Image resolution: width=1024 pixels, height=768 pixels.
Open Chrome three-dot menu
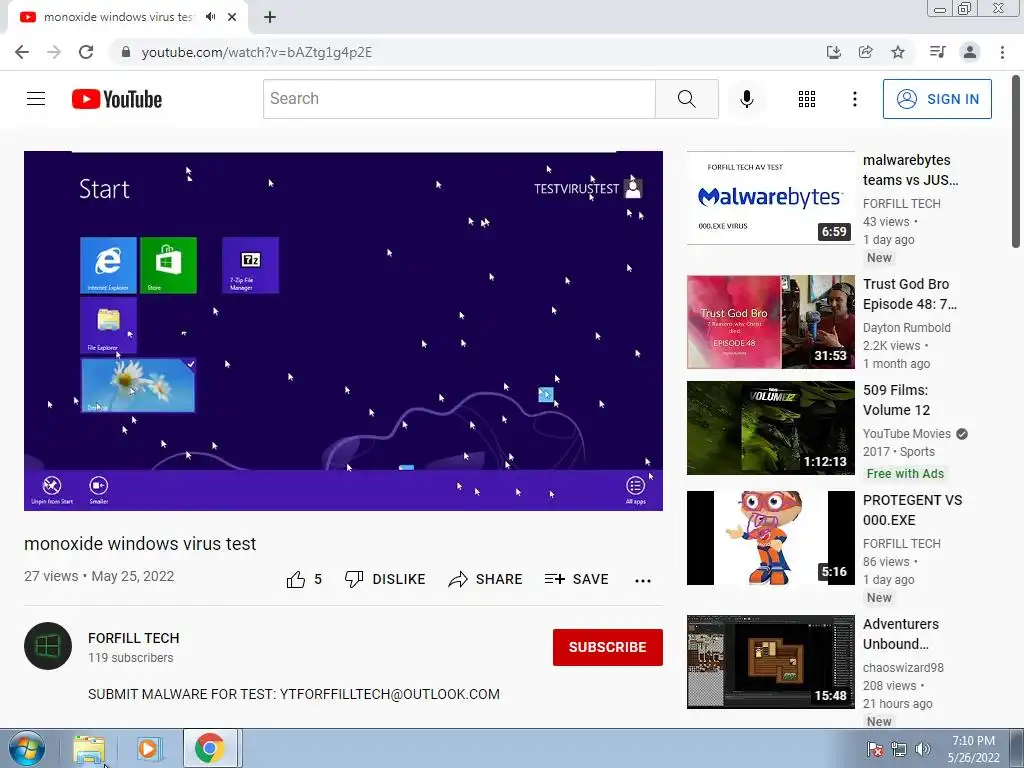(x=1002, y=52)
